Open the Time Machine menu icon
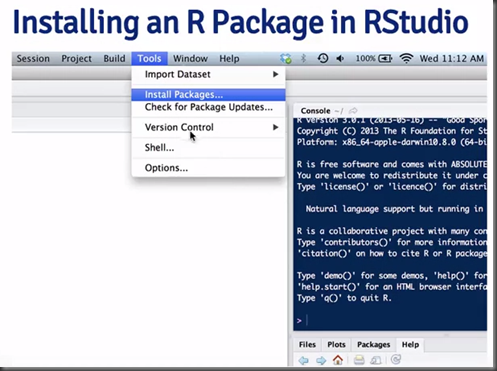The width and height of the screenshot is (497, 371). (x=322, y=59)
